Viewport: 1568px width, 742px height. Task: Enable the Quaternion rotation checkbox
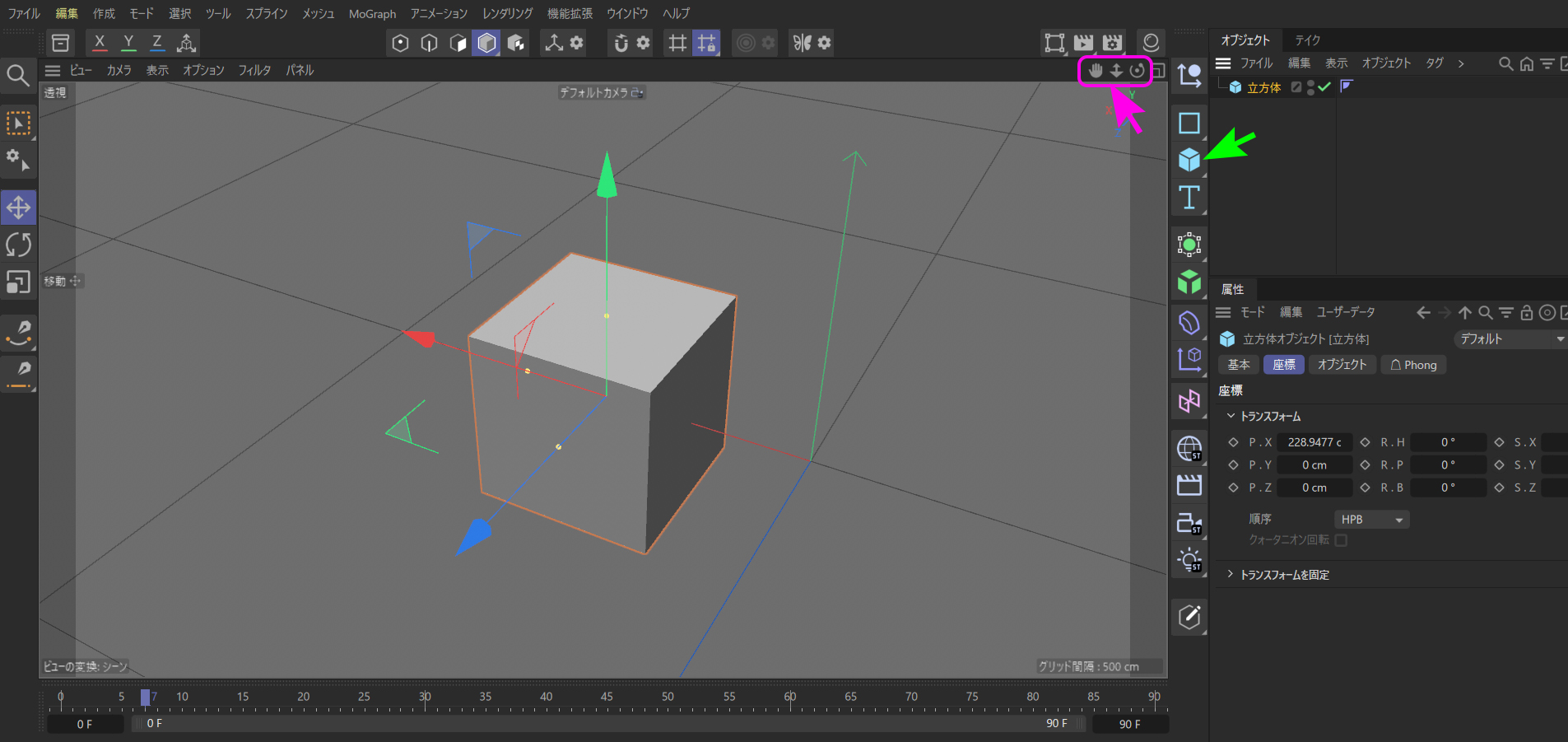1341,540
